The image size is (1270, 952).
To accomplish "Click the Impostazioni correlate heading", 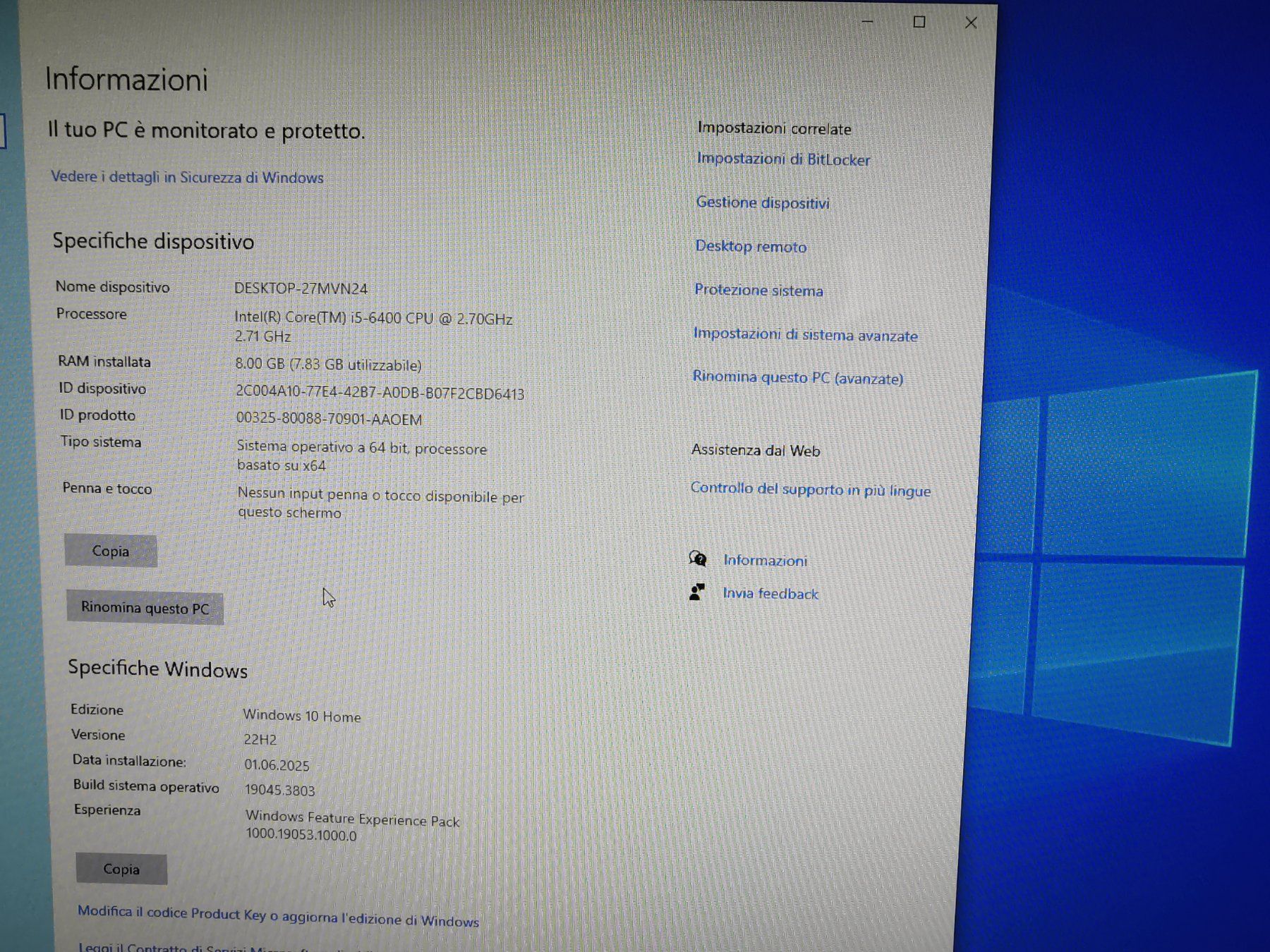I will coord(774,128).
